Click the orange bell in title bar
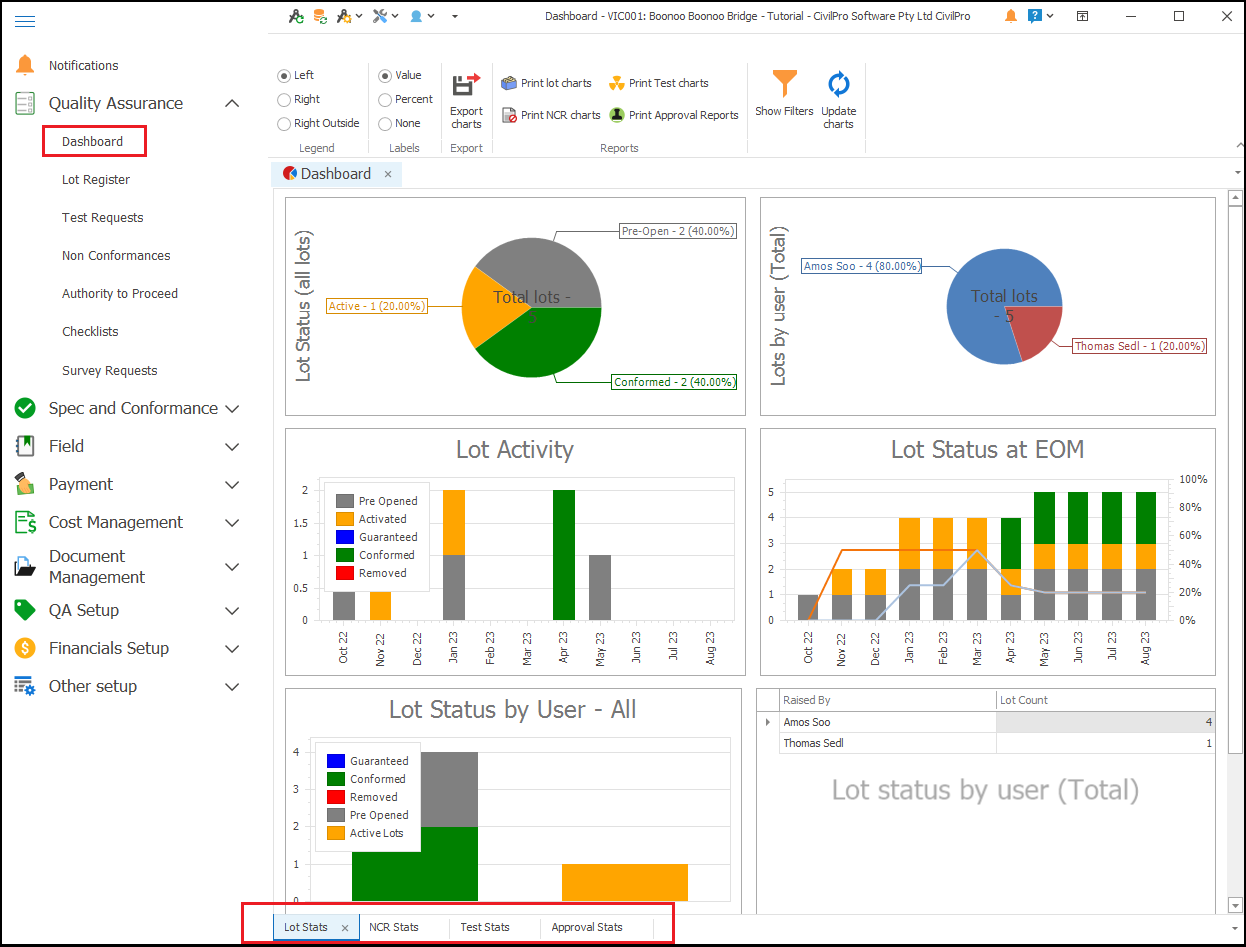The image size is (1246, 947). tap(1011, 16)
